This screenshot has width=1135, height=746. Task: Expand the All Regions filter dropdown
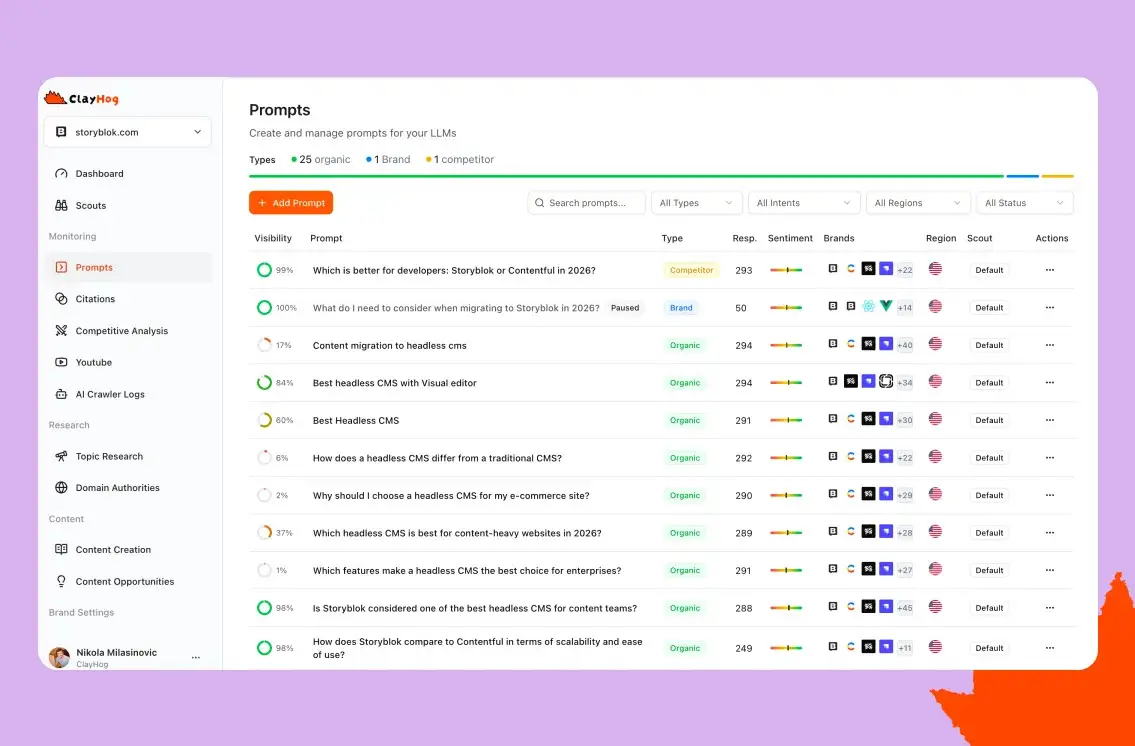click(x=917, y=203)
